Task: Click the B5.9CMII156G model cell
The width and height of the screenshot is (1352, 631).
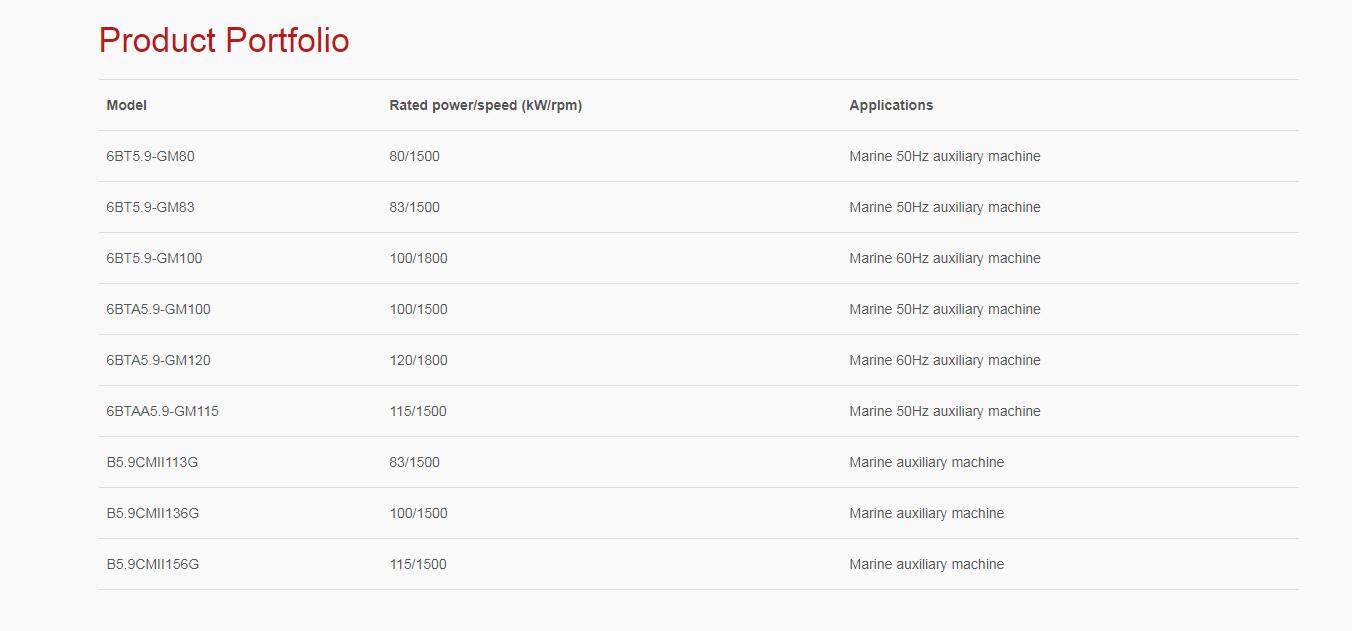Action: (152, 564)
